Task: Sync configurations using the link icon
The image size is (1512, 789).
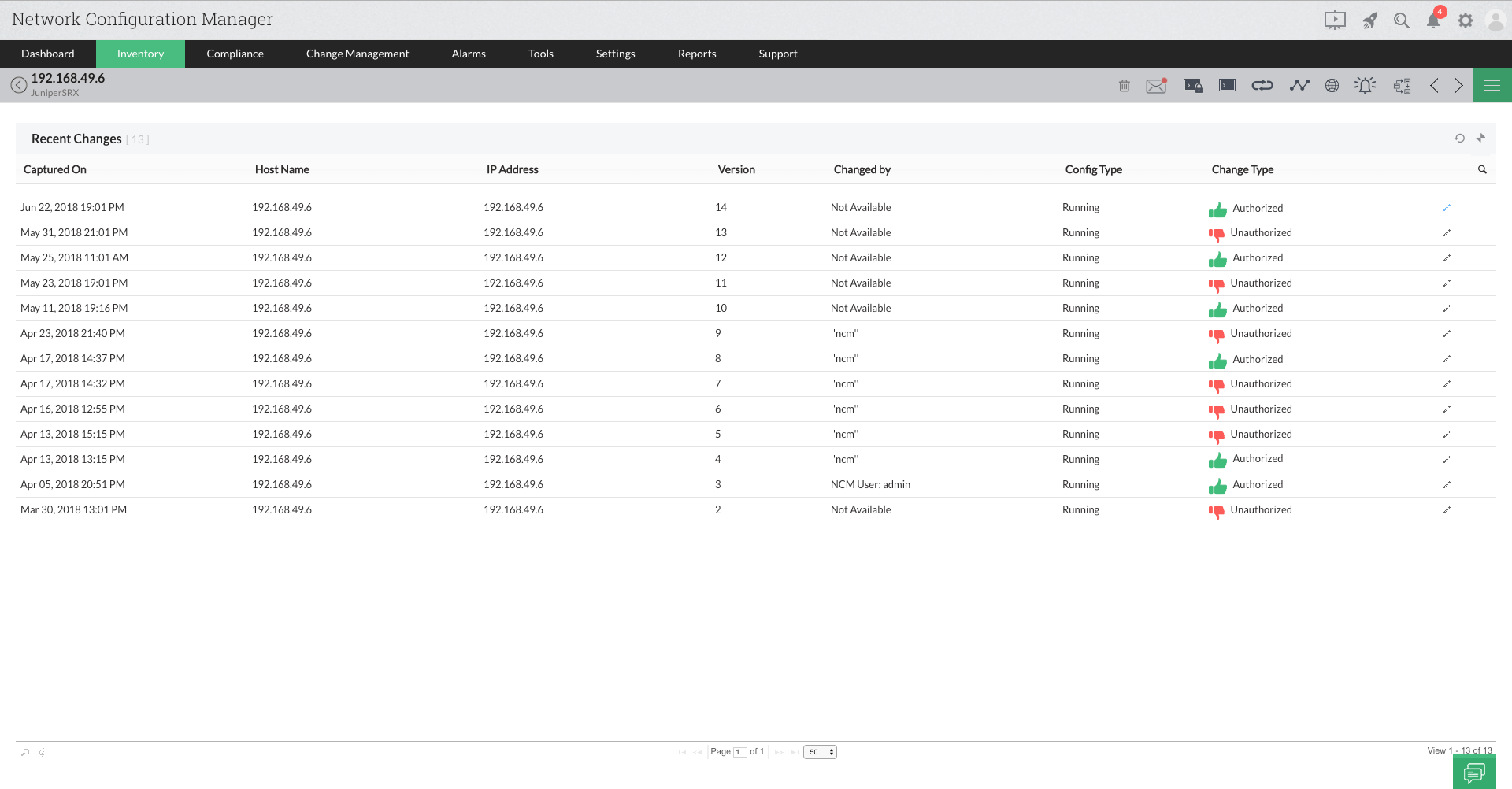Action: [x=1262, y=85]
